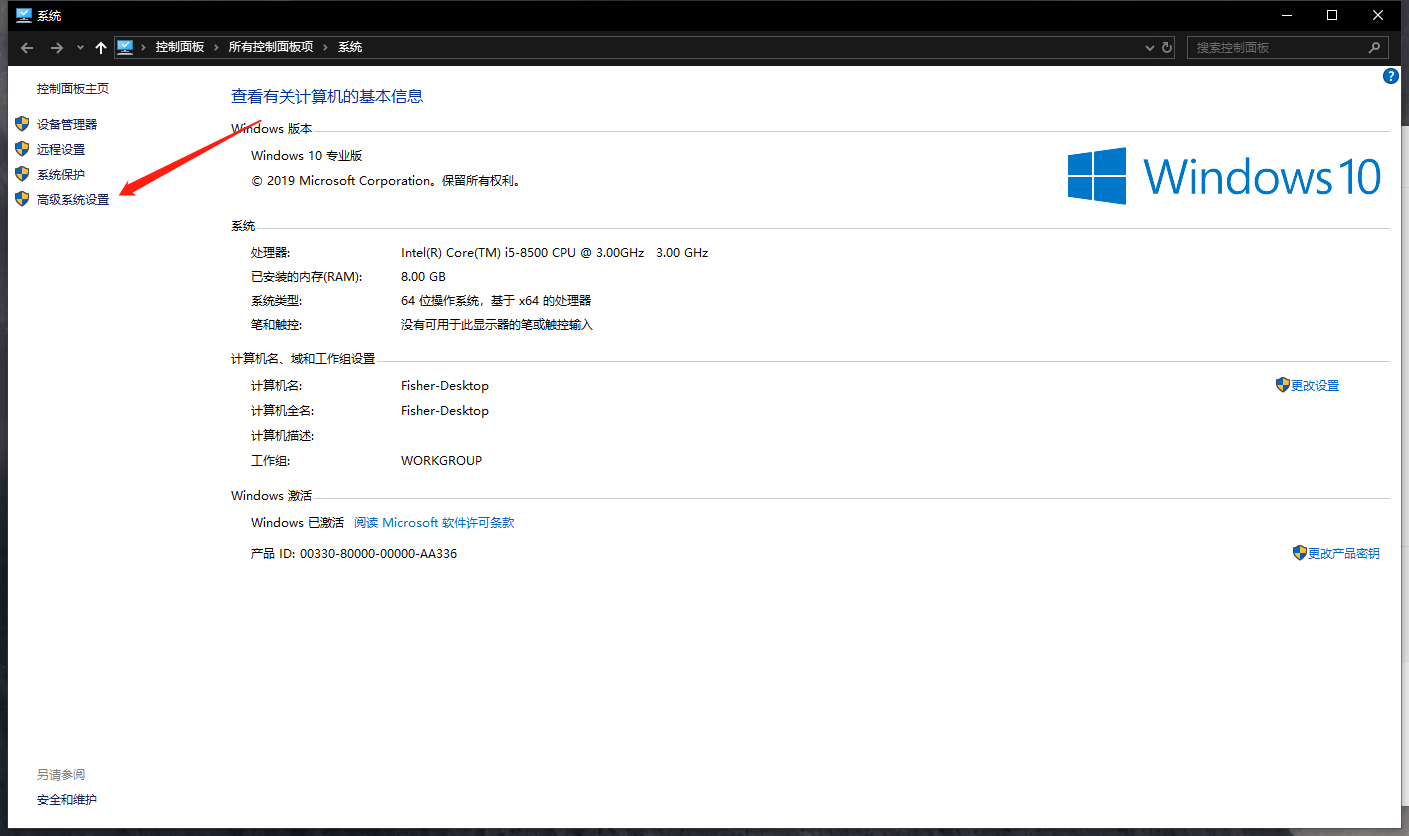Click the system icon in title bar
This screenshot has height=836, width=1409.
point(24,15)
